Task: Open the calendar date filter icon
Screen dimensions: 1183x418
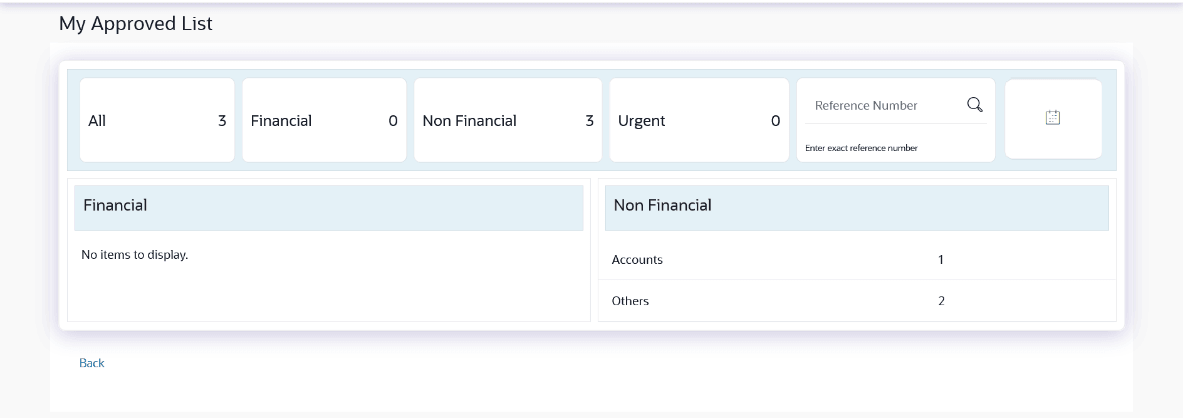Action: [x=1052, y=118]
